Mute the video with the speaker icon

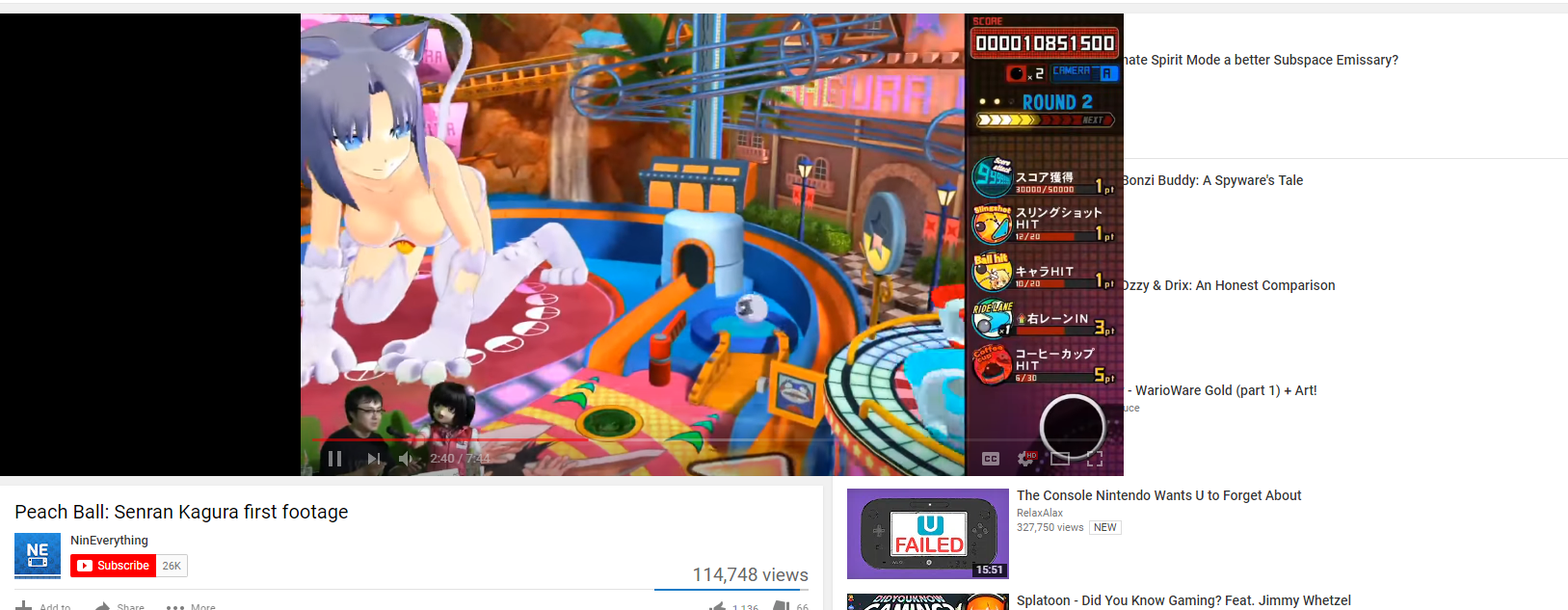(408, 459)
